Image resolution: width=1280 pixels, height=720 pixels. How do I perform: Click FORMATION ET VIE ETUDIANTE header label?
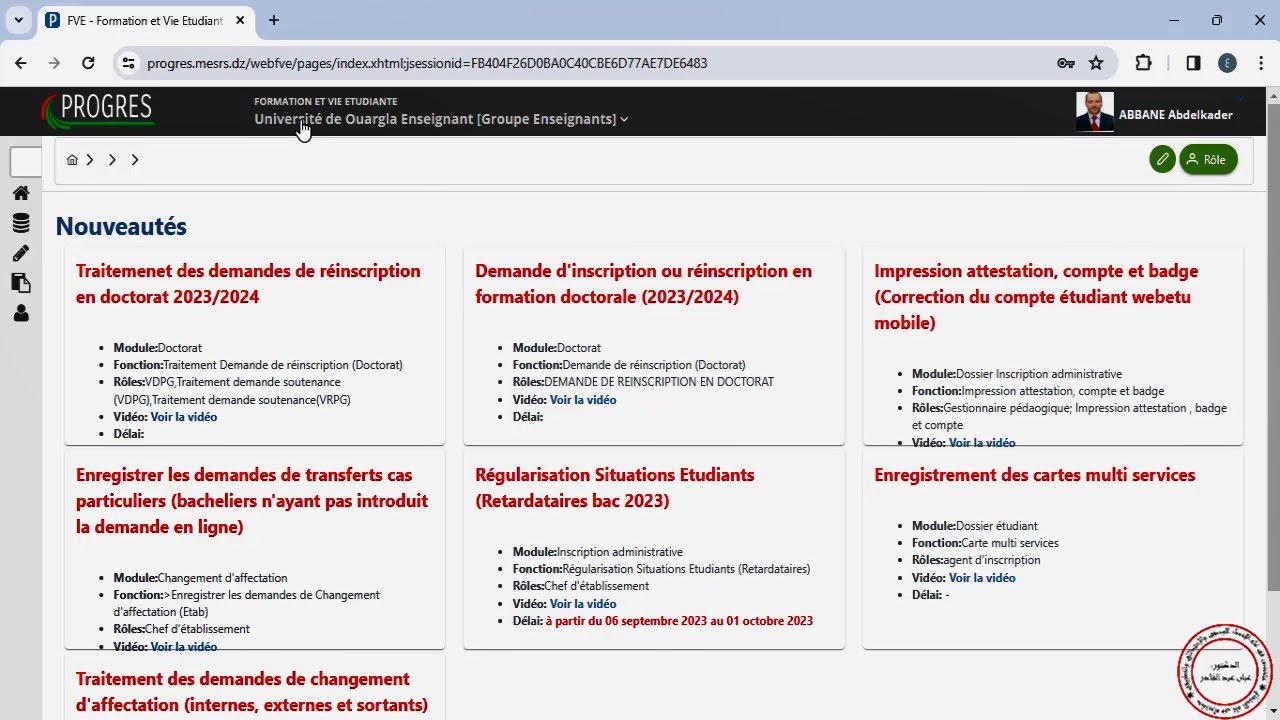325,101
